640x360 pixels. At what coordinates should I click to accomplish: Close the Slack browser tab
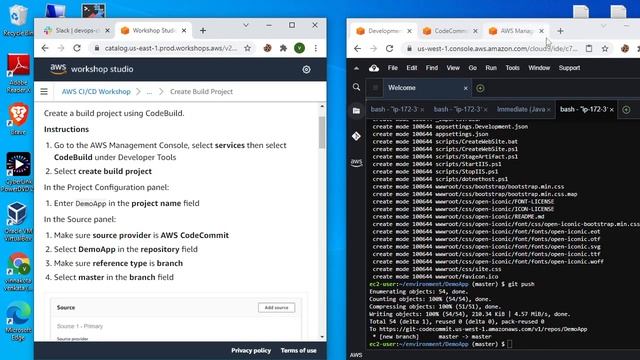point(107,31)
